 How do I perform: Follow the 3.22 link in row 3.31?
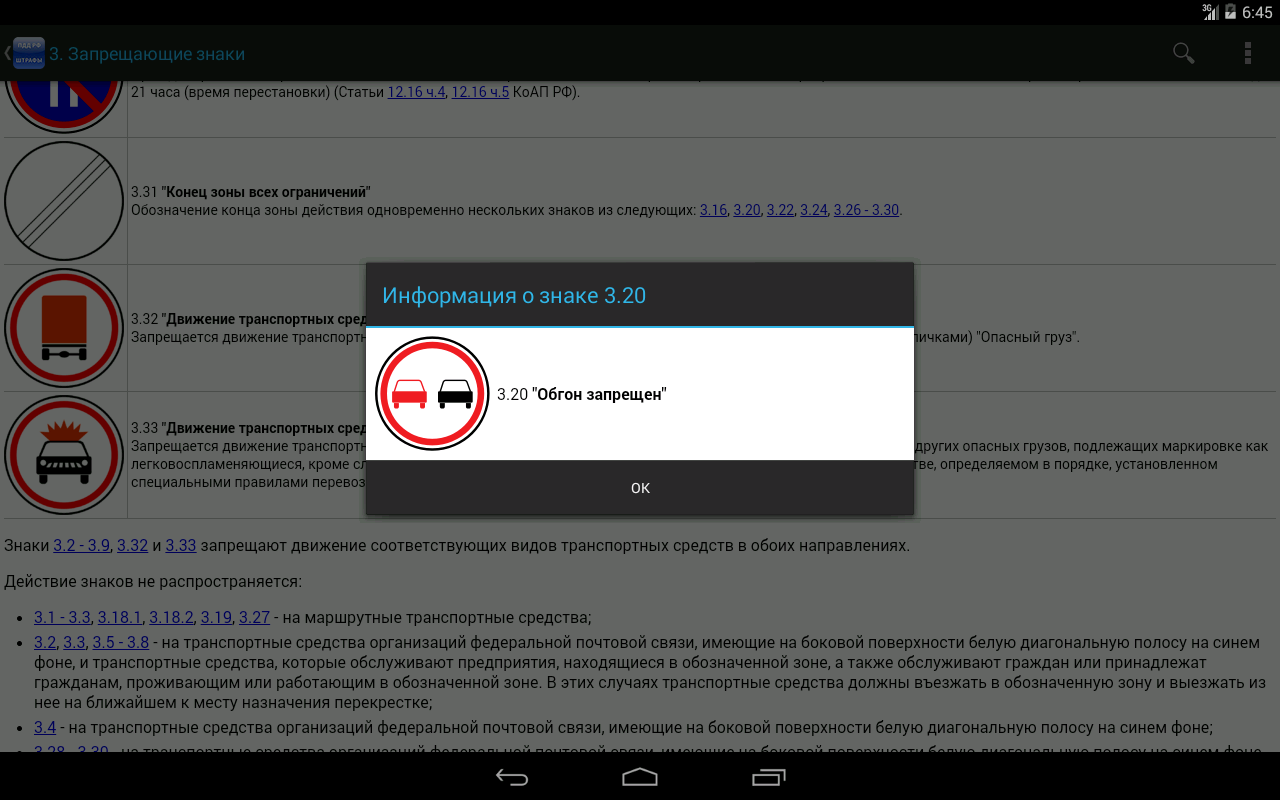[780, 210]
